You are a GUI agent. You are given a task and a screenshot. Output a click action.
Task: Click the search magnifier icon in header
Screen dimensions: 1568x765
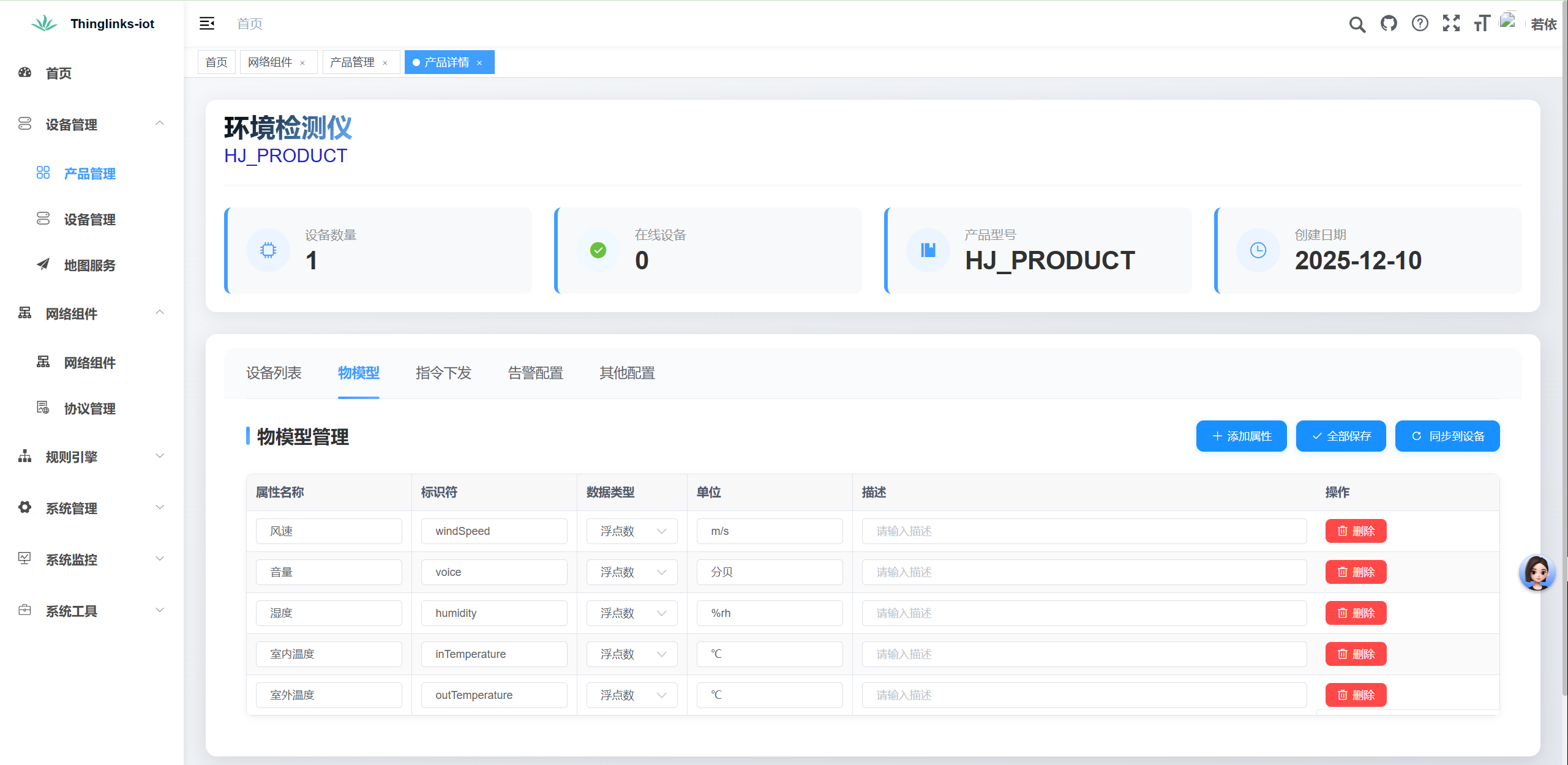coord(1357,24)
